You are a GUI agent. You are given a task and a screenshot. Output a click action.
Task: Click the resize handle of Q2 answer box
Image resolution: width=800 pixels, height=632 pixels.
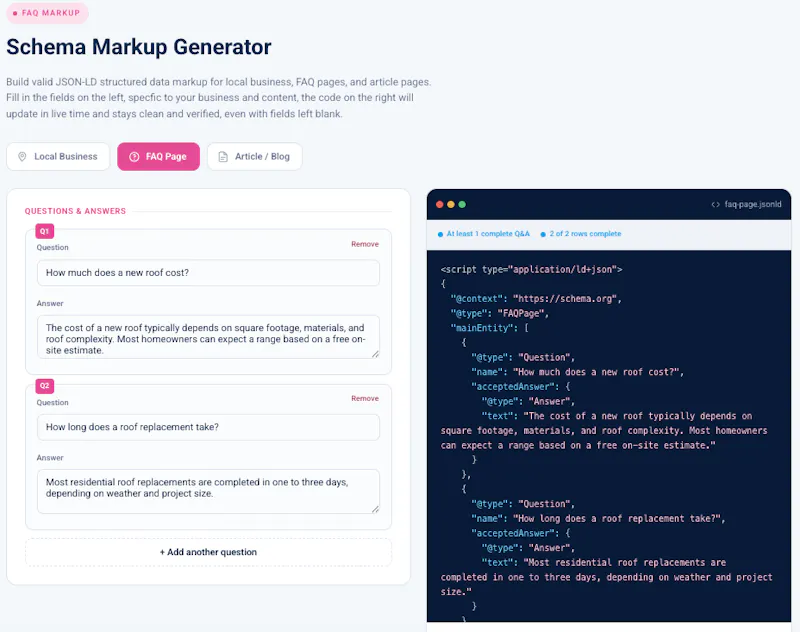[375, 509]
